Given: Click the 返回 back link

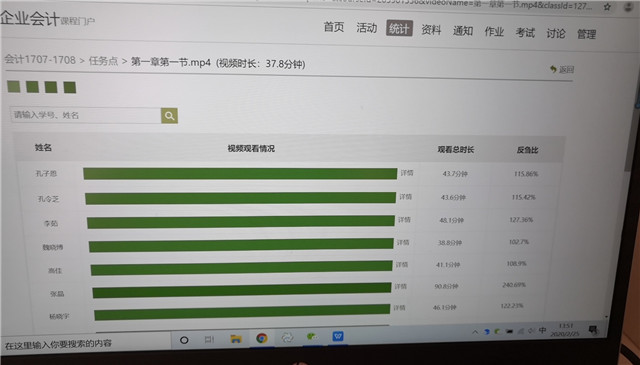Looking at the screenshot, I should pos(562,69).
